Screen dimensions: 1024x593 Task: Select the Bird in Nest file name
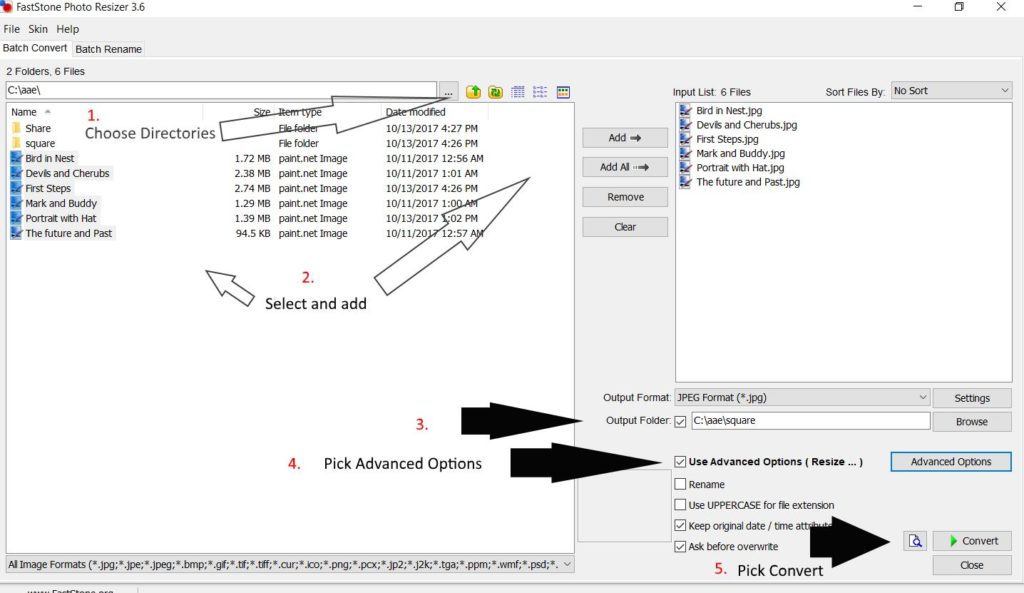[50, 158]
